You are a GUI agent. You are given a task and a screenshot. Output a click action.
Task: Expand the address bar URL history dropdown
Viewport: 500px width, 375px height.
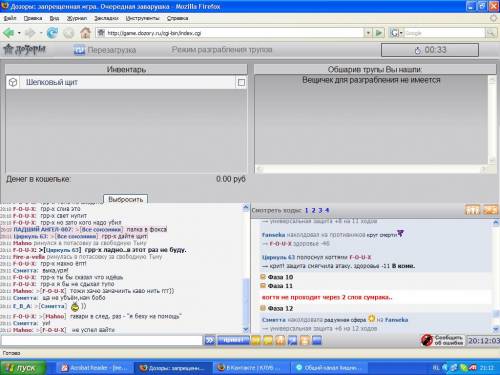pos(368,33)
